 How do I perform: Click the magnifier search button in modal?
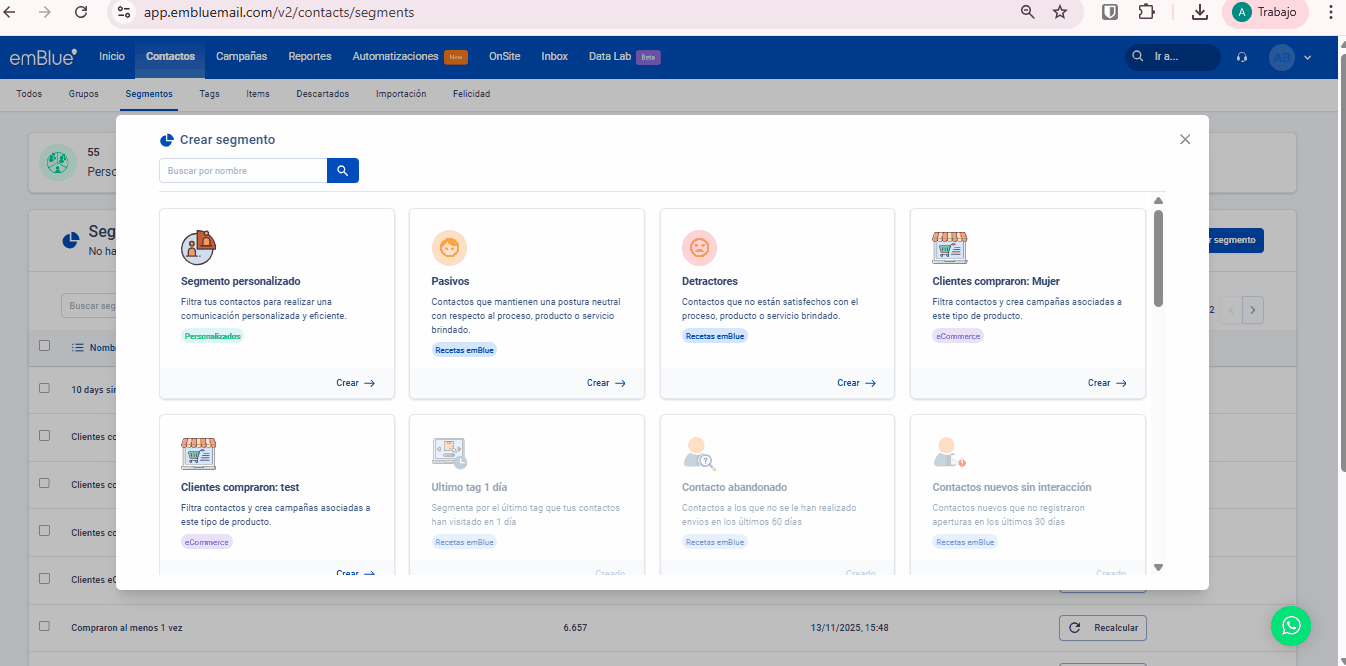coord(342,171)
